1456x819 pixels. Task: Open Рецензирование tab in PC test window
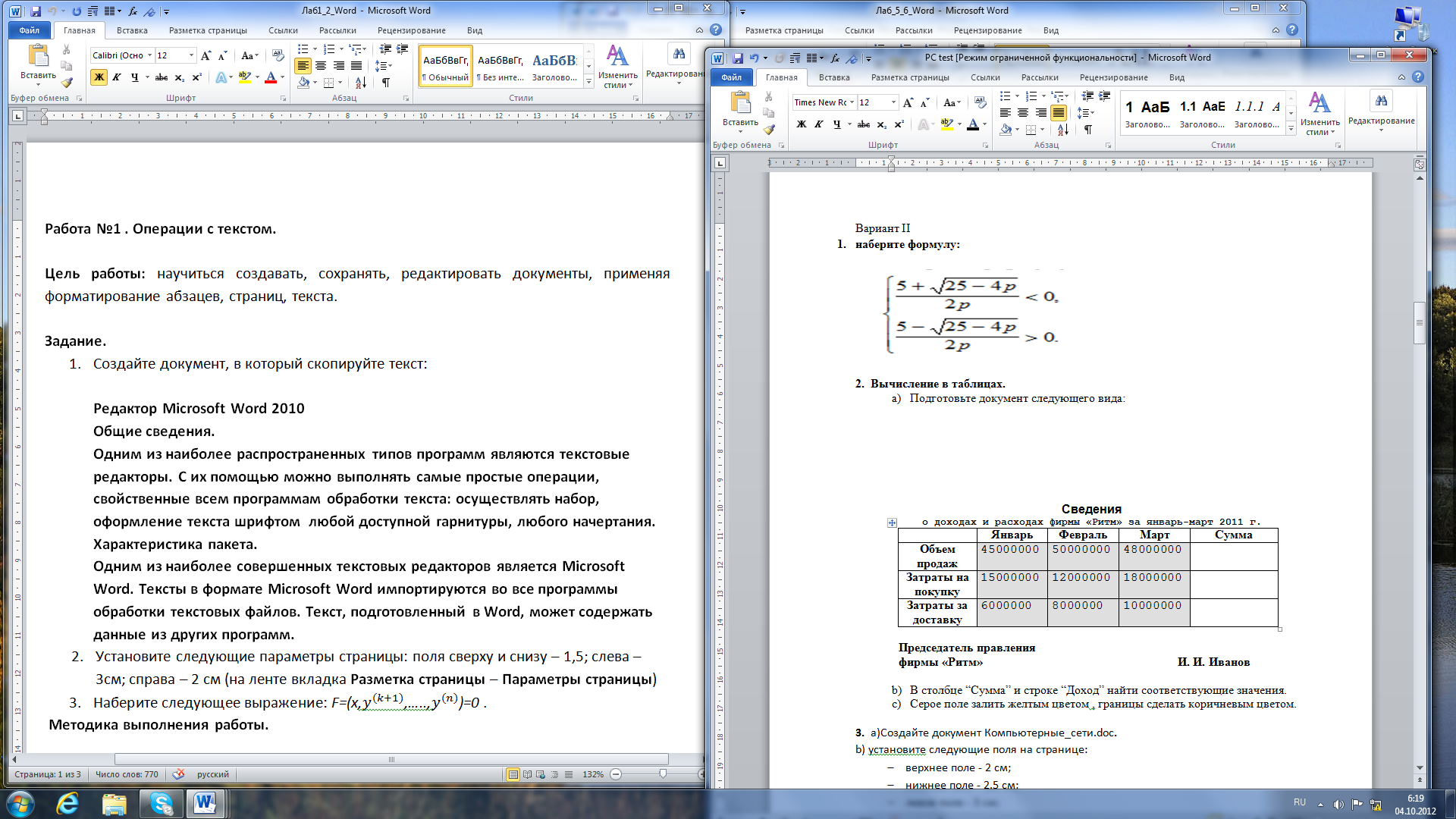pyautogui.click(x=1113, y=77)
